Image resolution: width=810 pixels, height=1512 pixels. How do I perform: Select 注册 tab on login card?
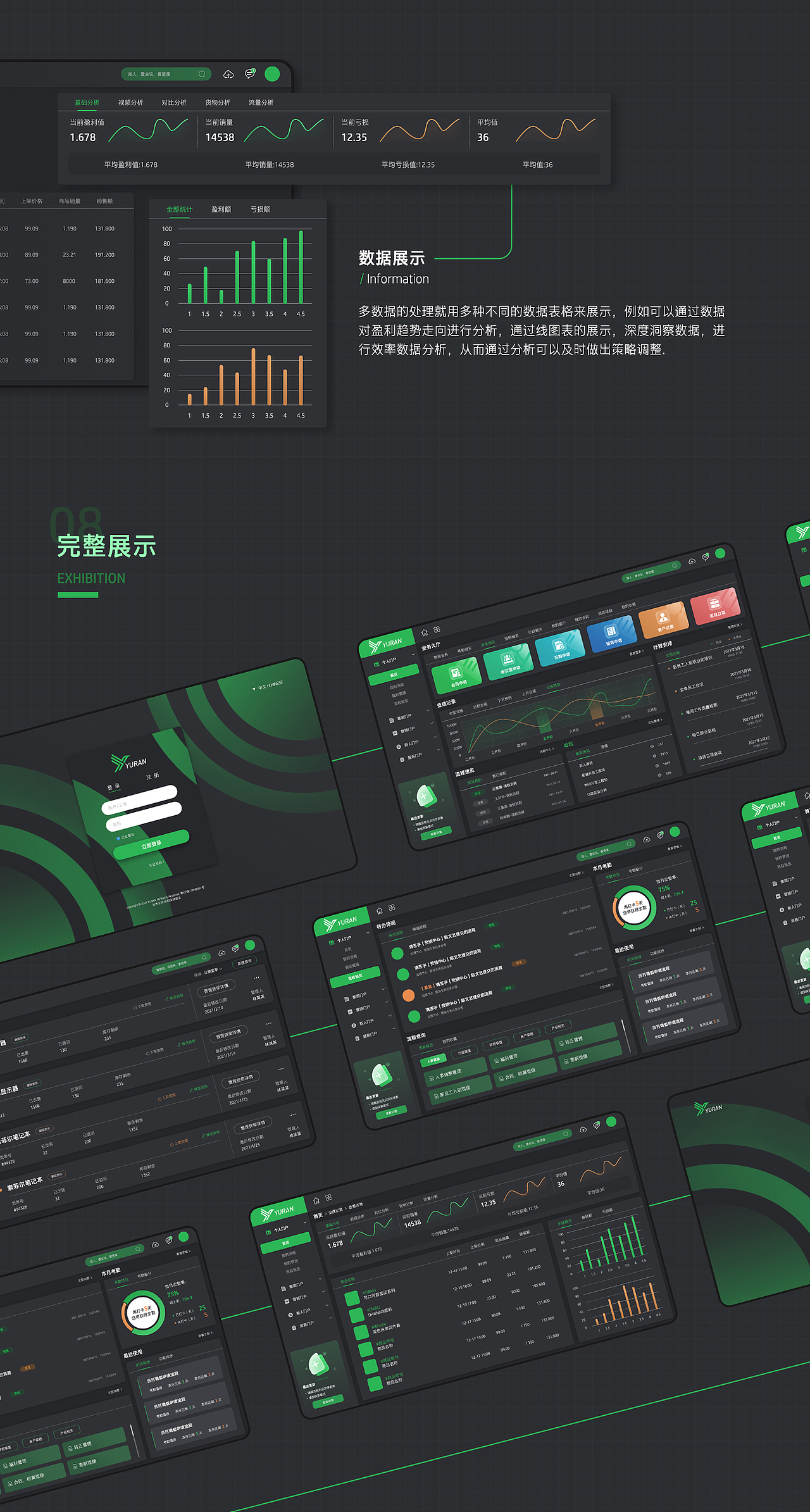[153, 776]
